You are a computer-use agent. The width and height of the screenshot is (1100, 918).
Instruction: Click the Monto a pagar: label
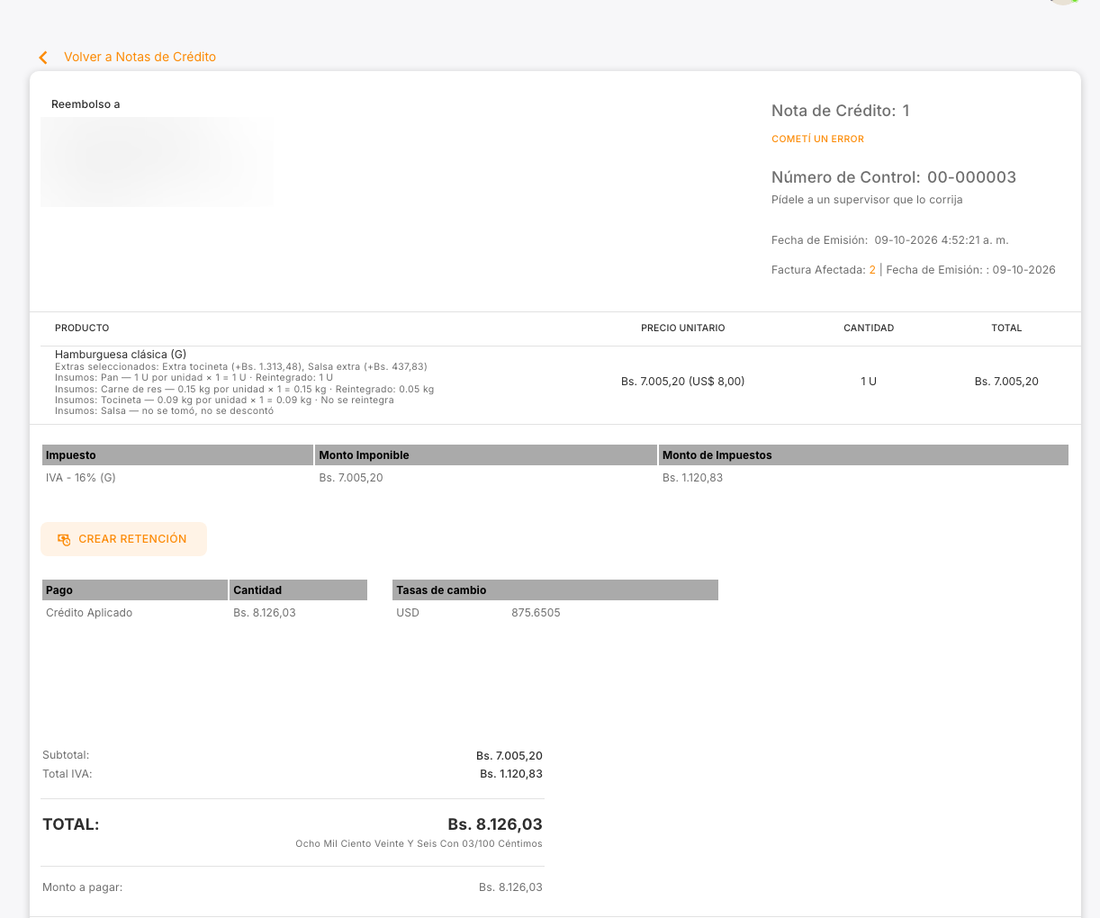point(82,888)
